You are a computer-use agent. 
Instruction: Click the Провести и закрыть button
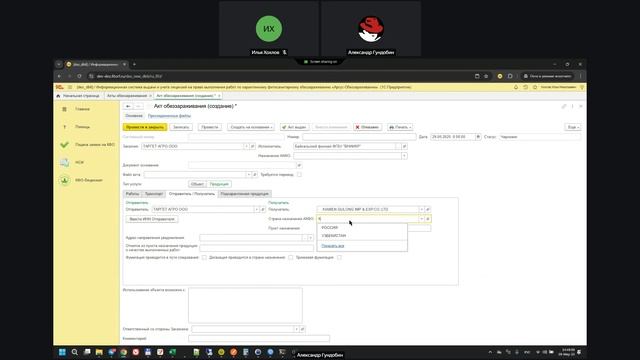(x=145, y=127)
